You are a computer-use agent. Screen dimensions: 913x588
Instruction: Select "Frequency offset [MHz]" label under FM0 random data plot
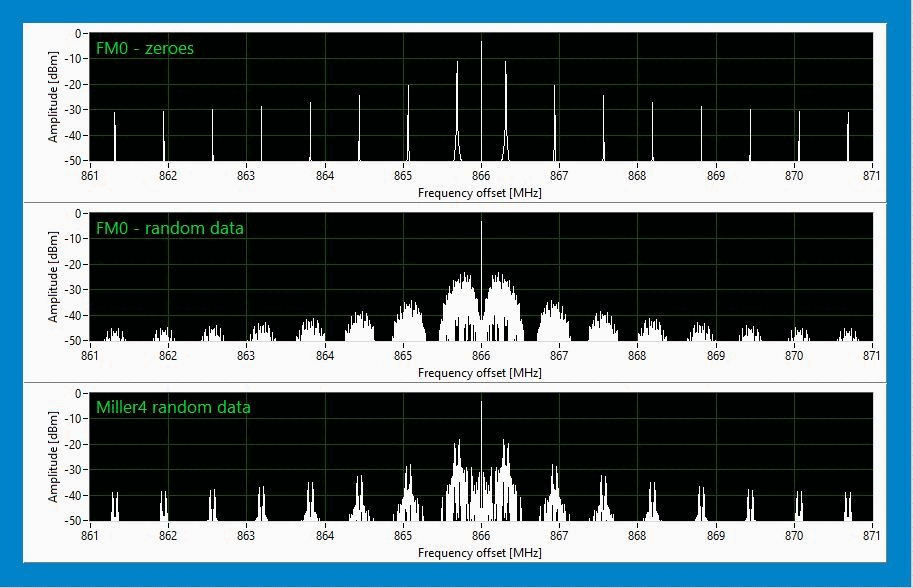click(480, 373)
